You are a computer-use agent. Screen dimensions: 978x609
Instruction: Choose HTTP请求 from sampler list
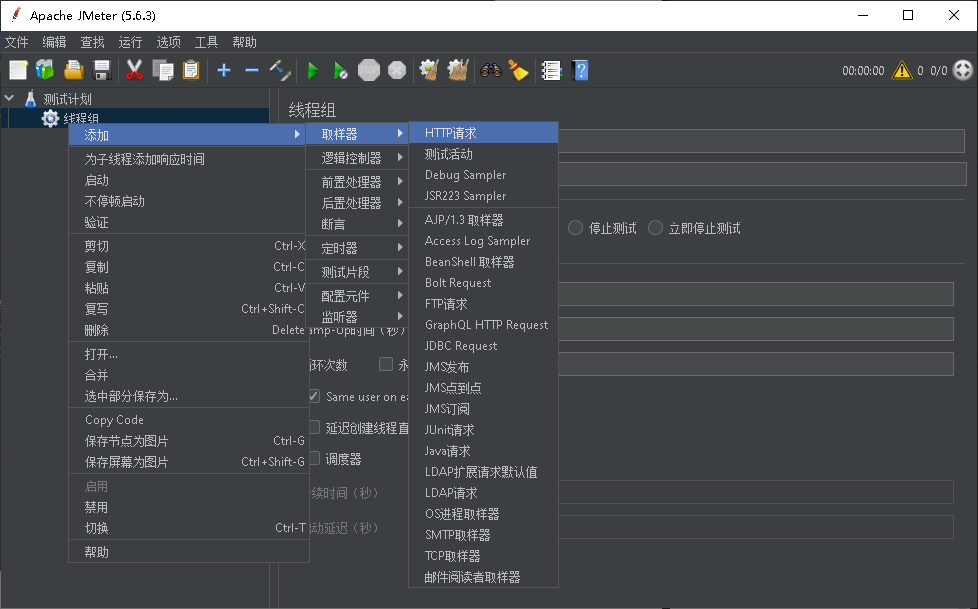click(x=483, y=133)
